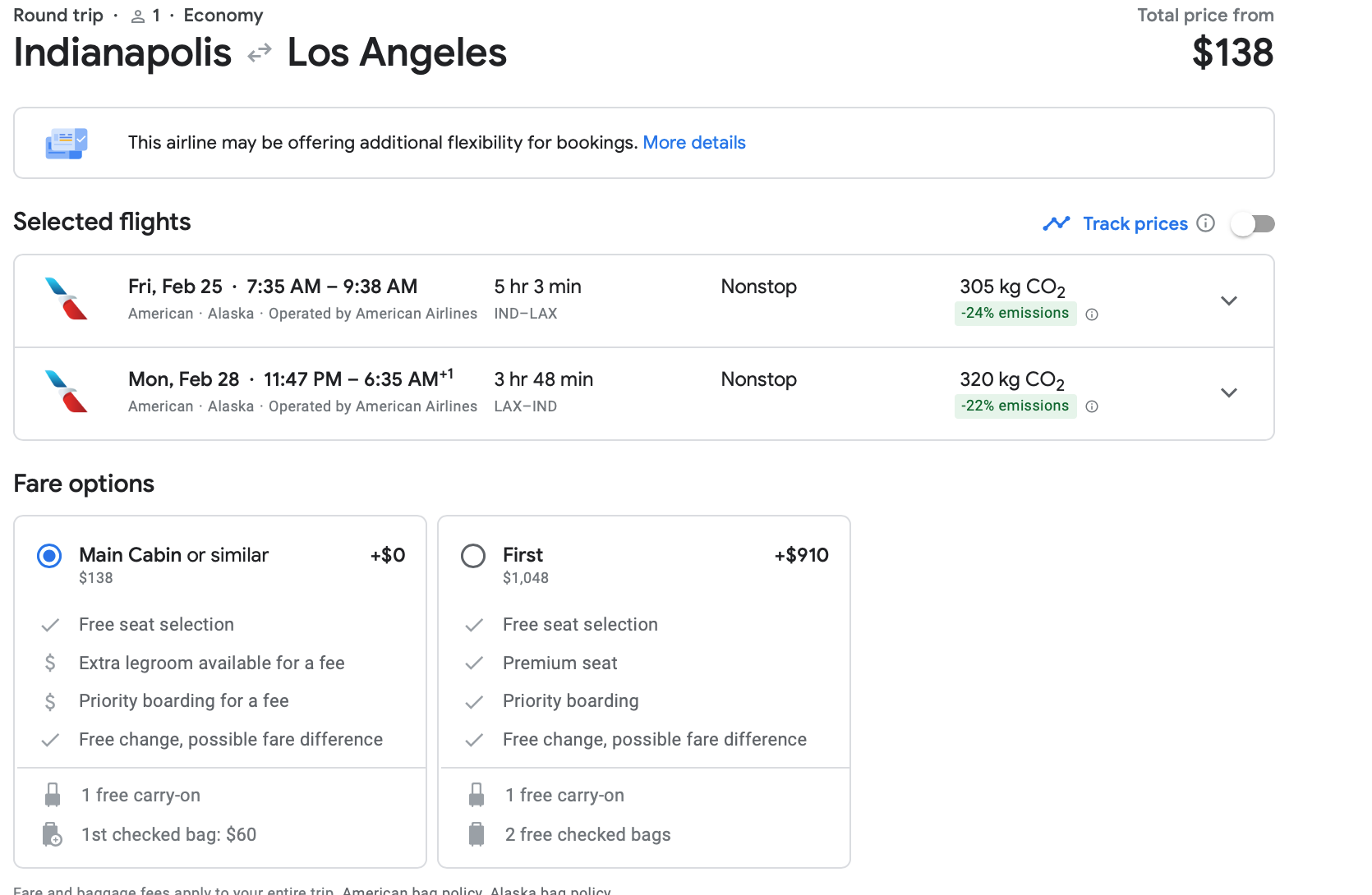Select the First fare radio button

click(473, 556)
